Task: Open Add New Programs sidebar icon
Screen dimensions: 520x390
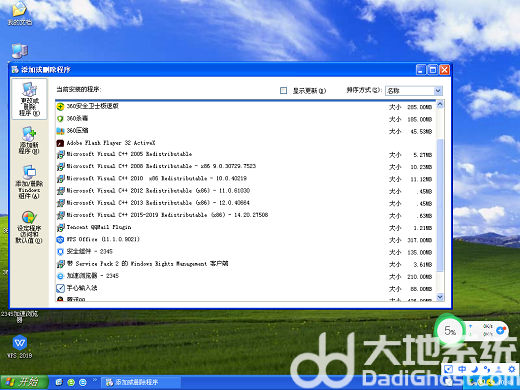Action: coord(29,140)
